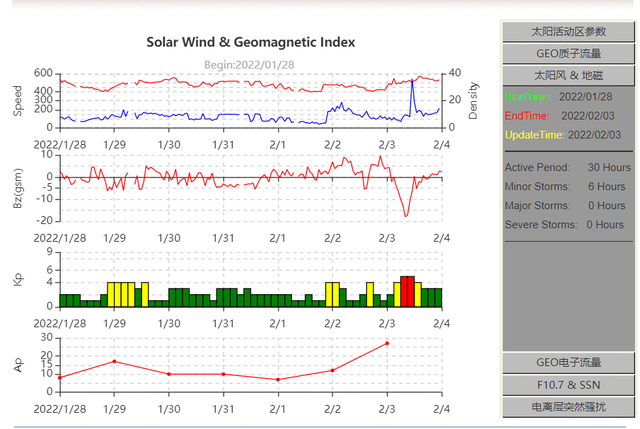The width and height of the screenshot is (640, 429).
Task: Switch to the F10.7 & SSN tab
Action: click(x=568, y=384)
